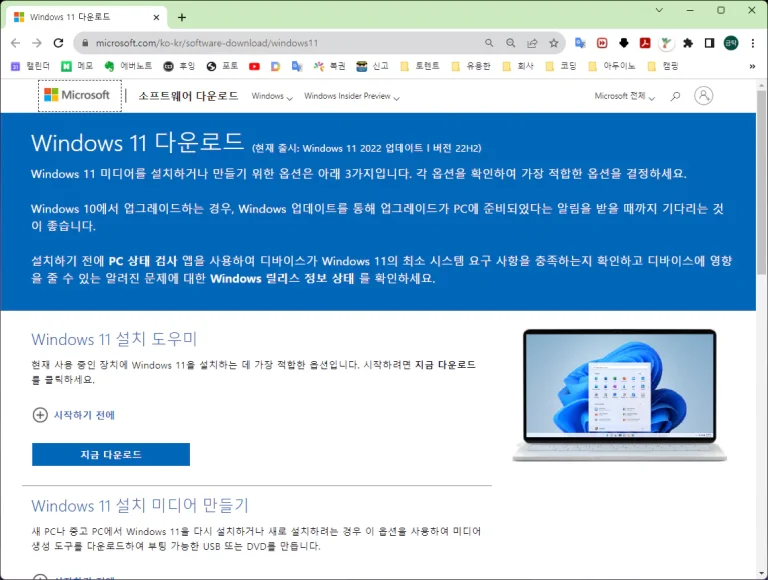Click the Windows 11 laptop image
The width and height of the screenshot is (768, 580).
pos(620,395)
